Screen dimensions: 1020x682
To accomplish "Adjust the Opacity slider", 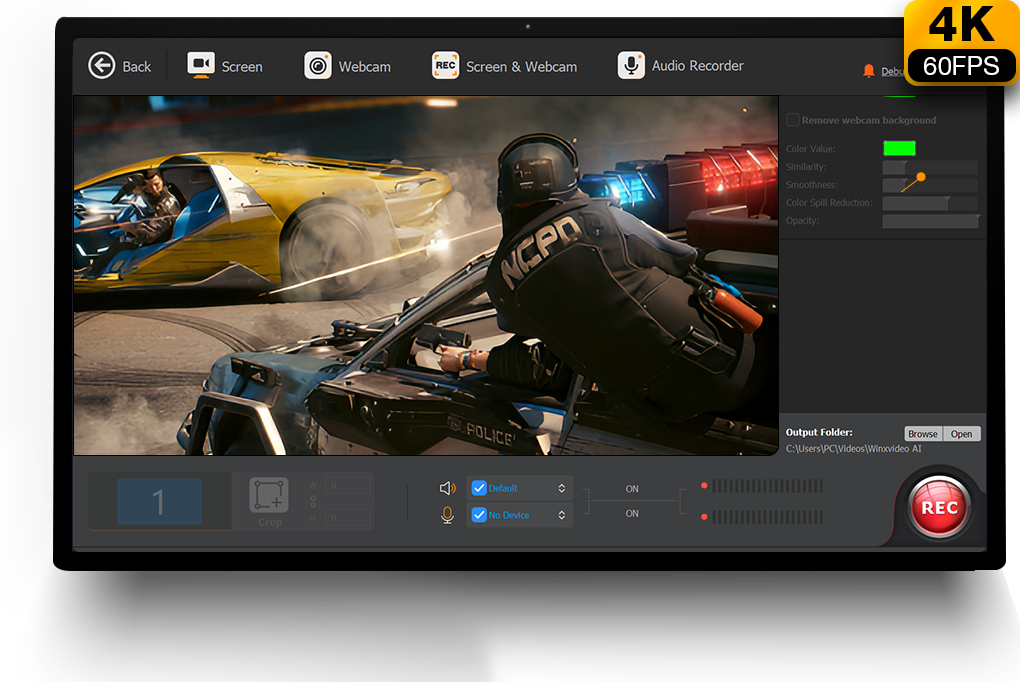I will point(930,221).
